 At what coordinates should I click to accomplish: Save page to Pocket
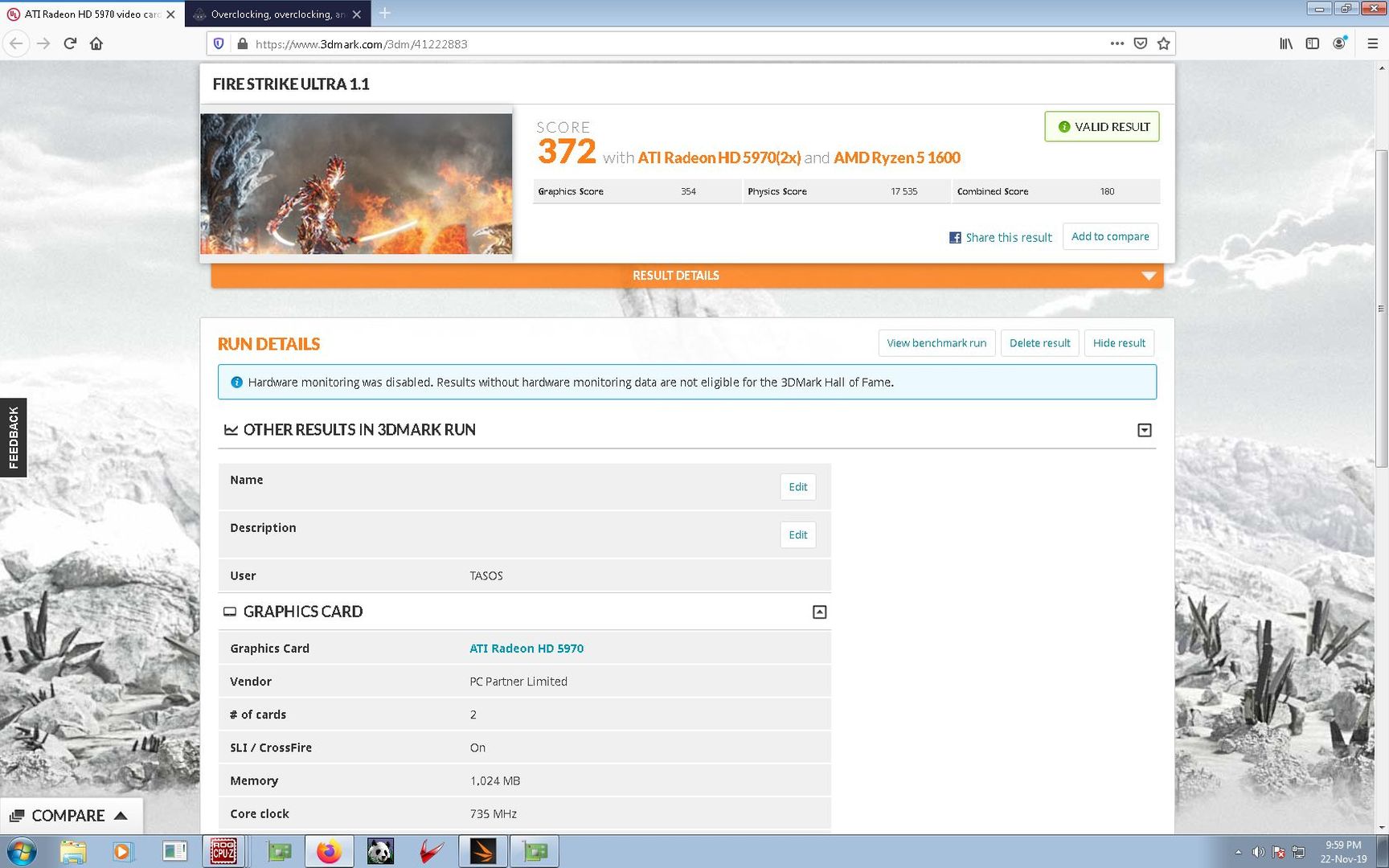1140,43
